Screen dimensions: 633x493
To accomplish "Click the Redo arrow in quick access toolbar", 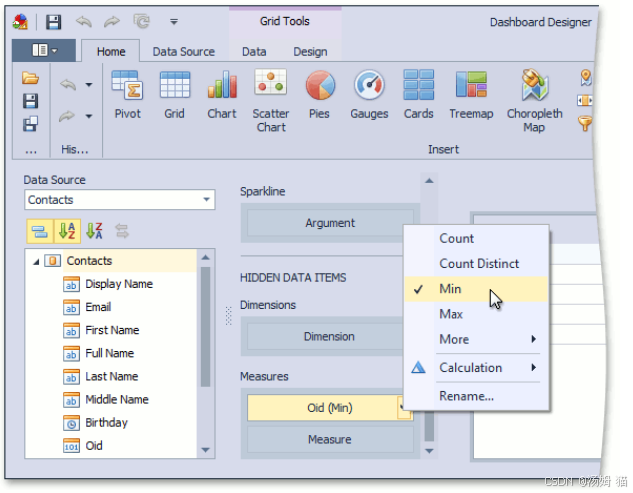I will pyautogui.click(x=112, y=21).
